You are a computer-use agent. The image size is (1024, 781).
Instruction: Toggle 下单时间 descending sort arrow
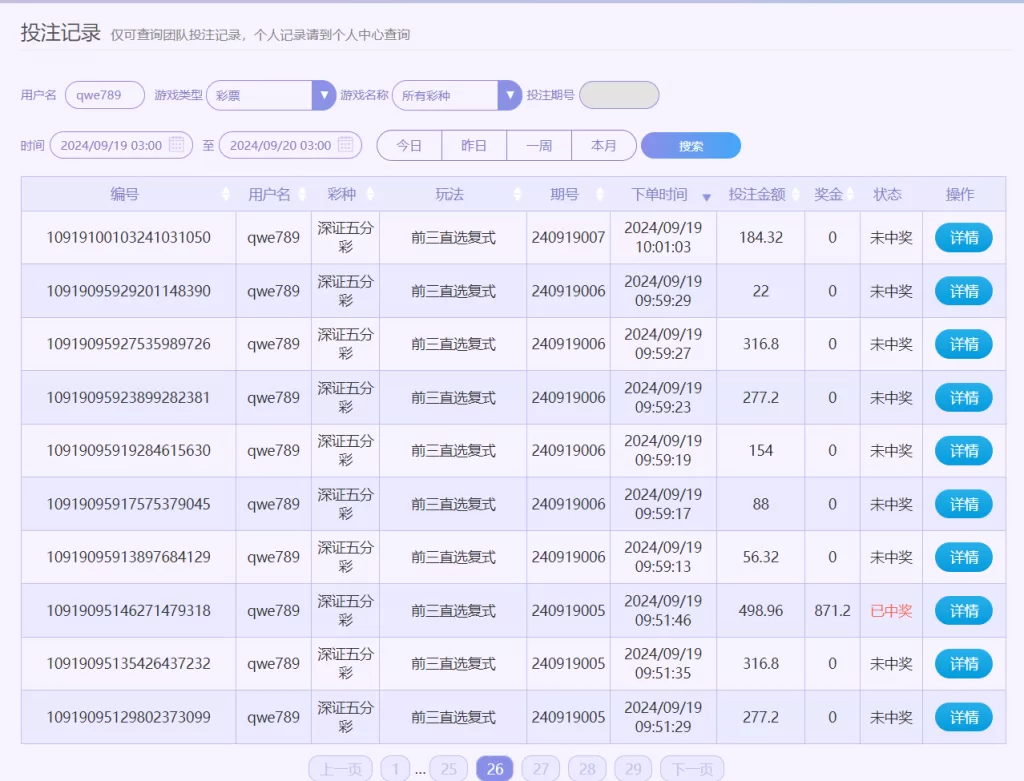706,197
